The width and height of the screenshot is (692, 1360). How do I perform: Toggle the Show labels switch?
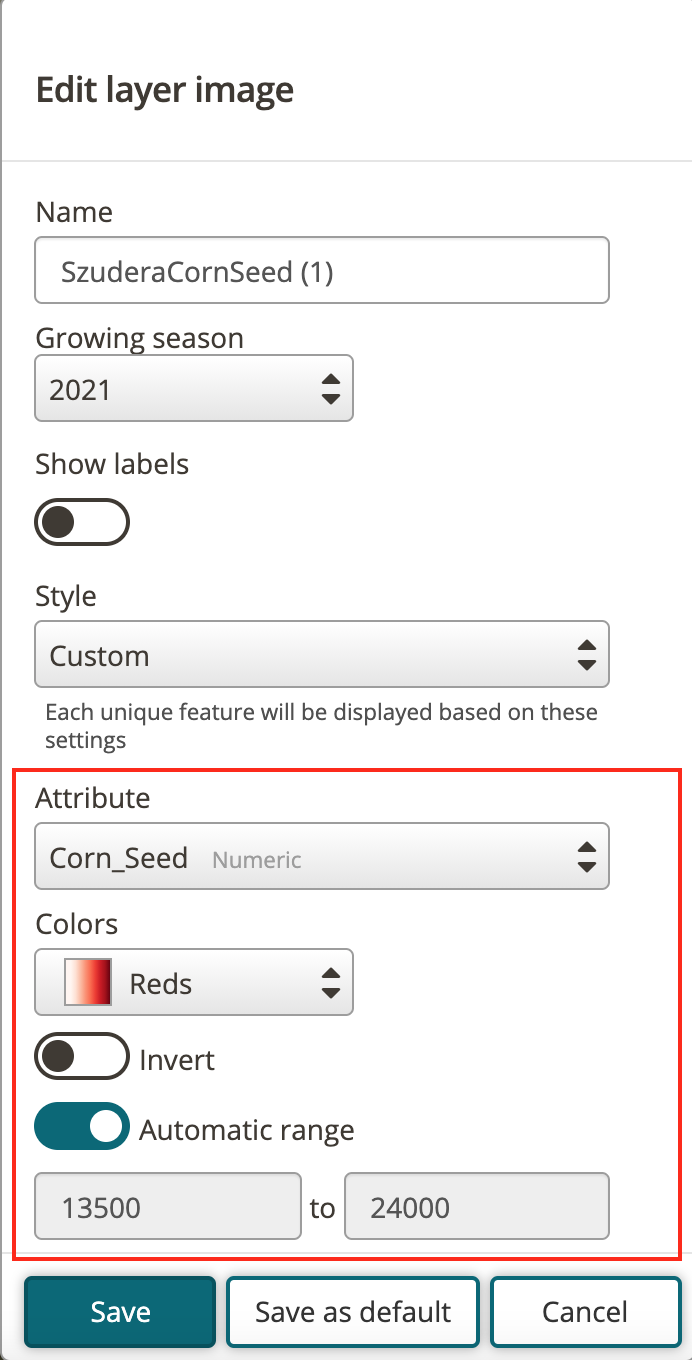(x=82, y=521)
